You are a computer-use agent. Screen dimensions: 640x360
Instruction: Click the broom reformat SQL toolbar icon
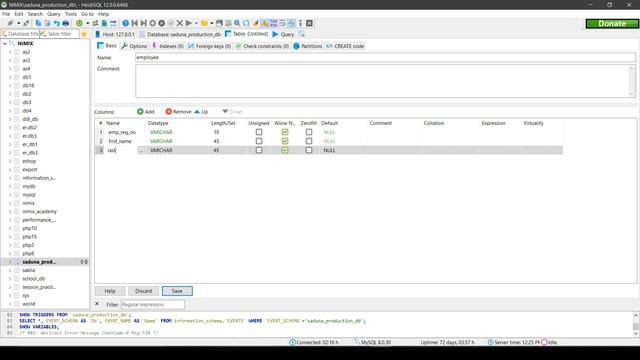tap(256, 23)
